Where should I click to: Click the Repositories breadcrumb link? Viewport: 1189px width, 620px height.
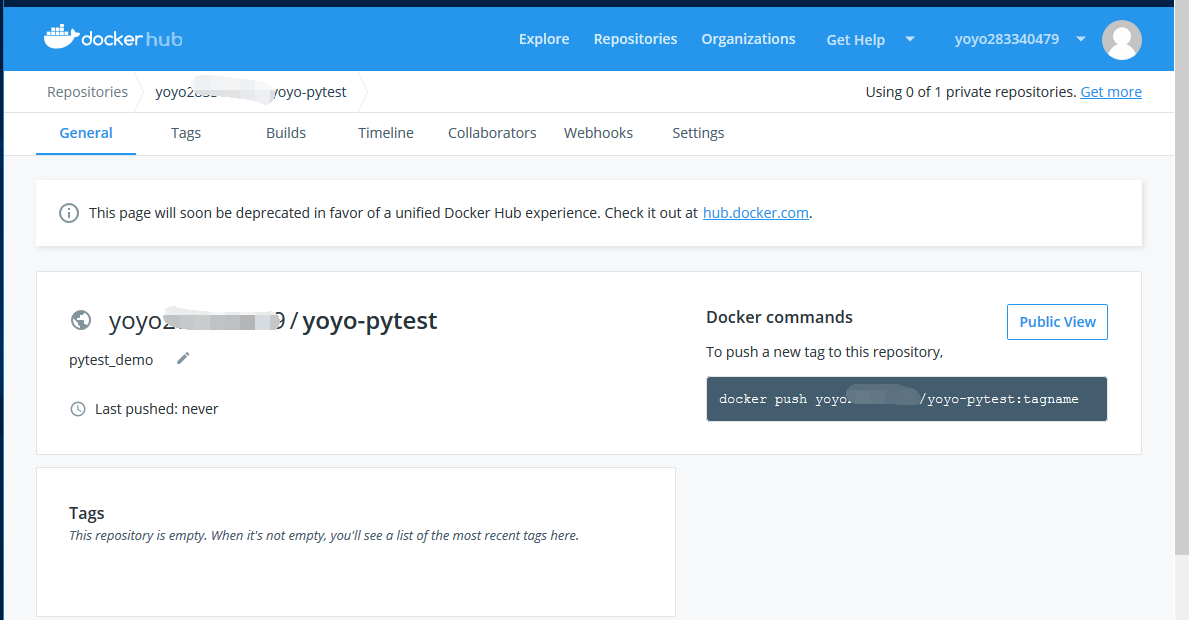(x=87, y=92)
